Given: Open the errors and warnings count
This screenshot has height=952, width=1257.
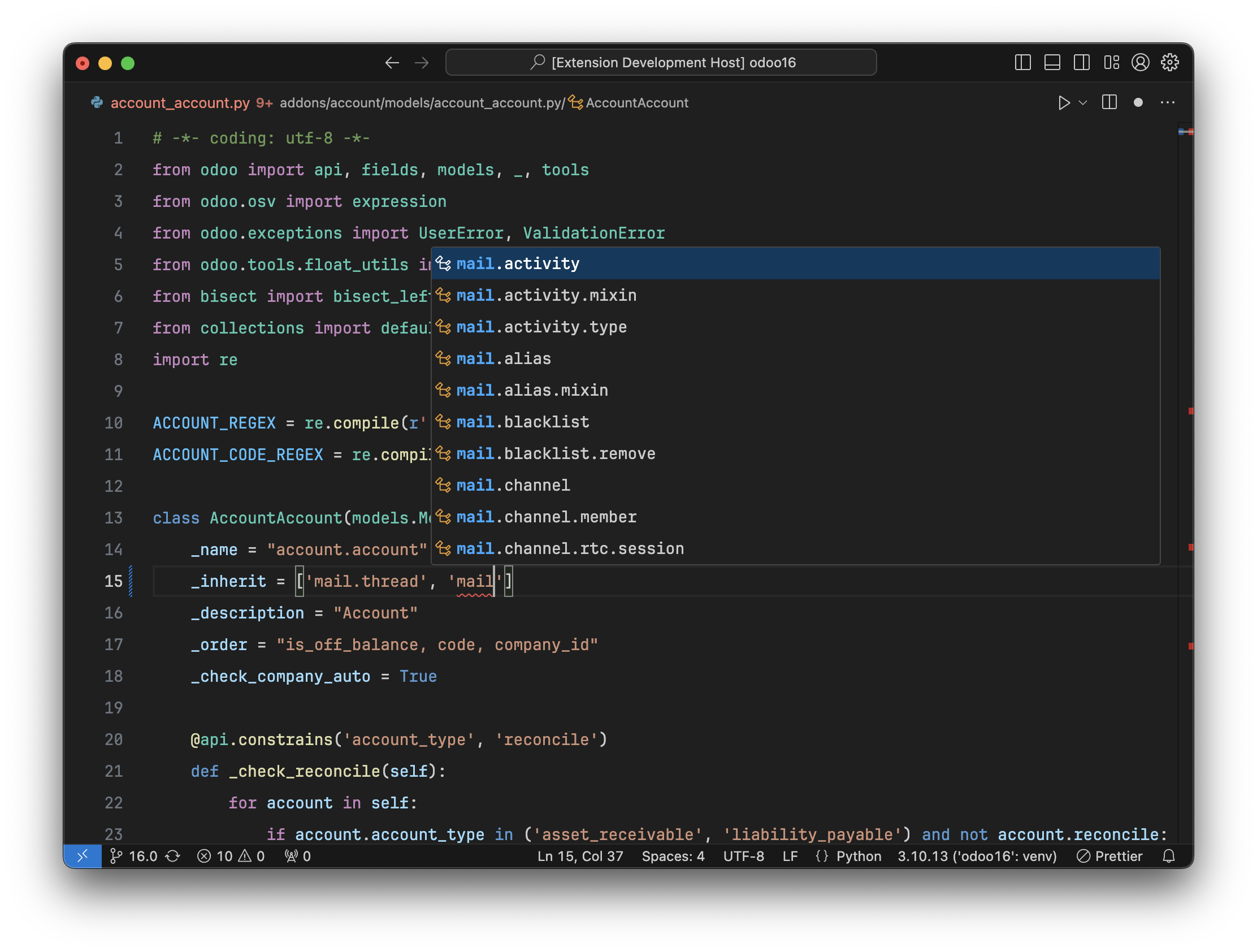Looking at the screenshot, I should point(231,856).
